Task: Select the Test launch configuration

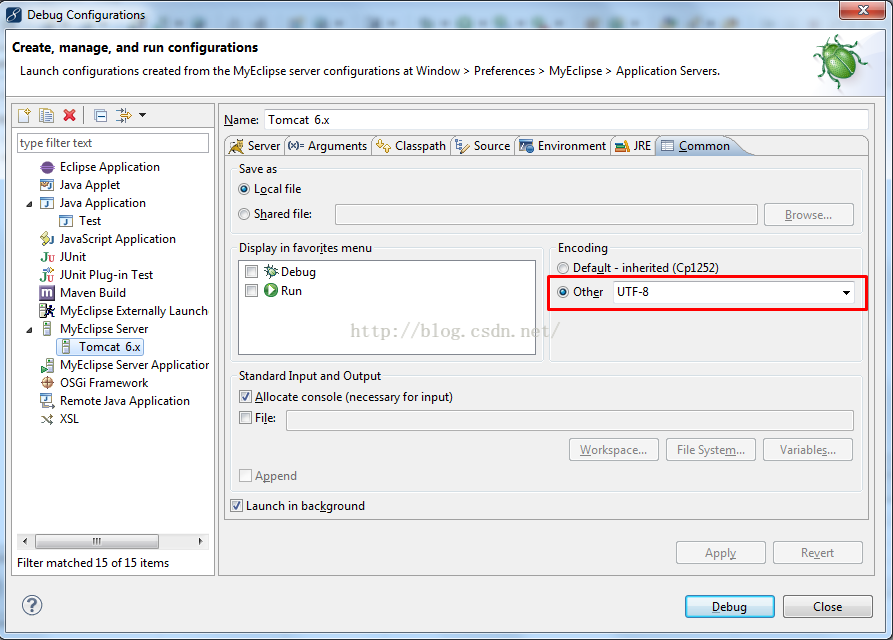Action: point(89,221)
